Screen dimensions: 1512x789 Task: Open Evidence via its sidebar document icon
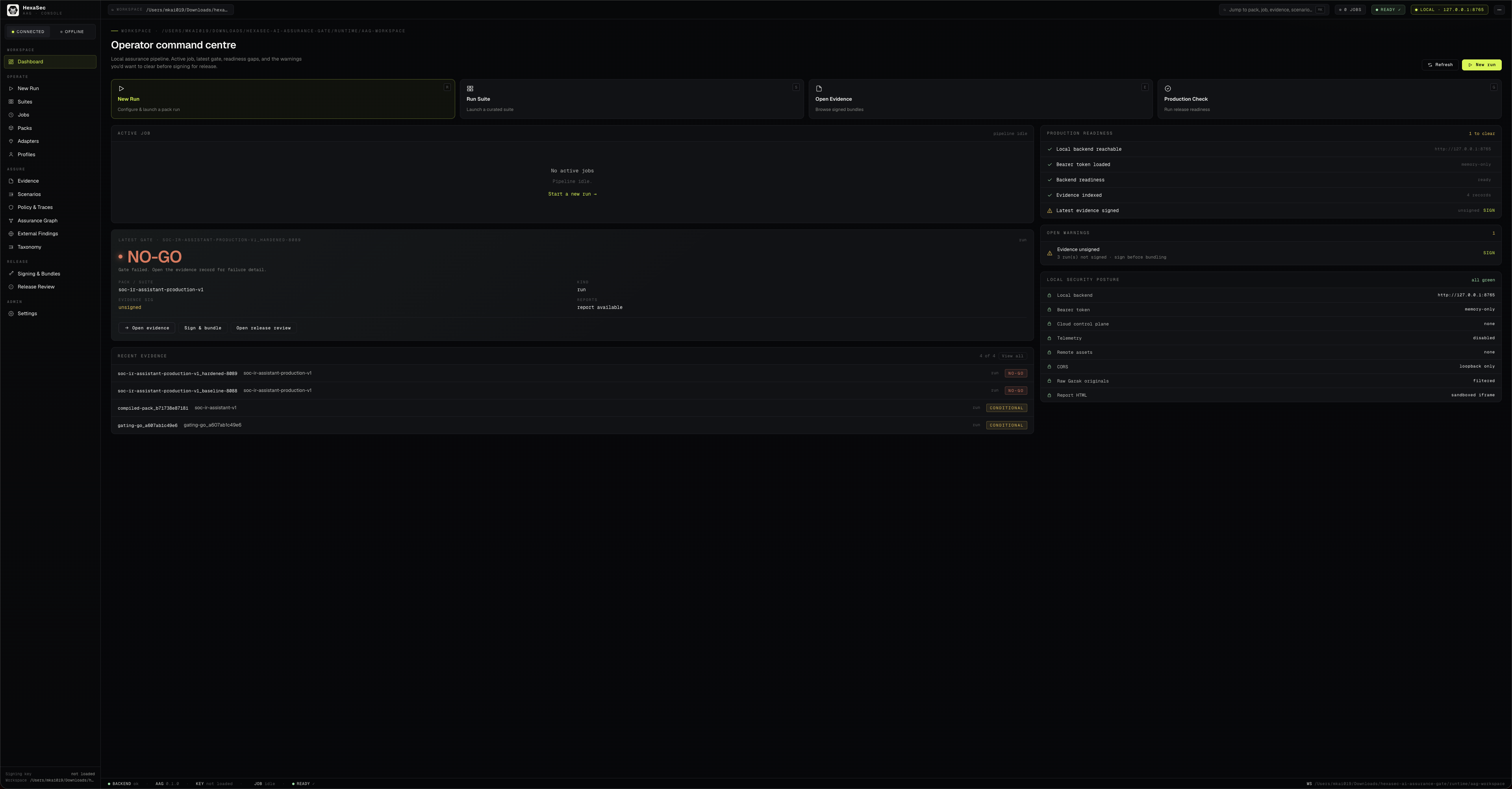click(11, 181)
